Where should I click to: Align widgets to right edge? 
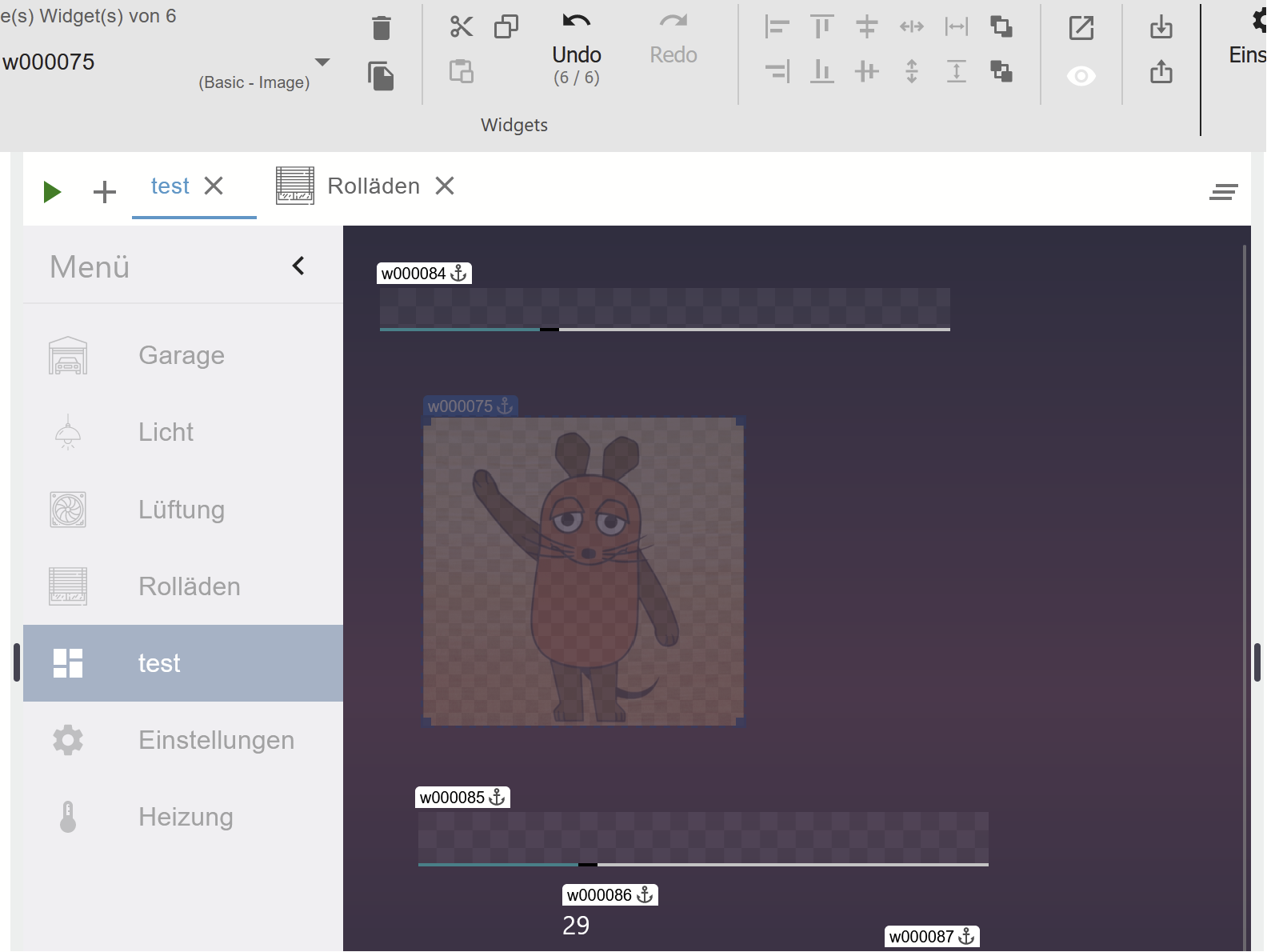[x=777, y=71]
